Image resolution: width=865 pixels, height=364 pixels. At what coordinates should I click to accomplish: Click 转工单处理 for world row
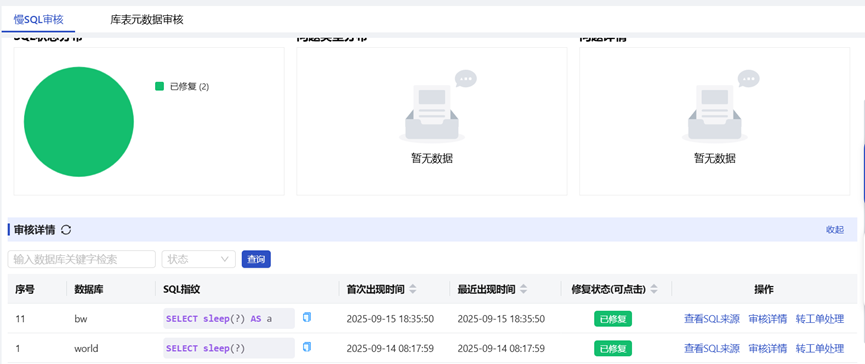[x=820, y=349]
